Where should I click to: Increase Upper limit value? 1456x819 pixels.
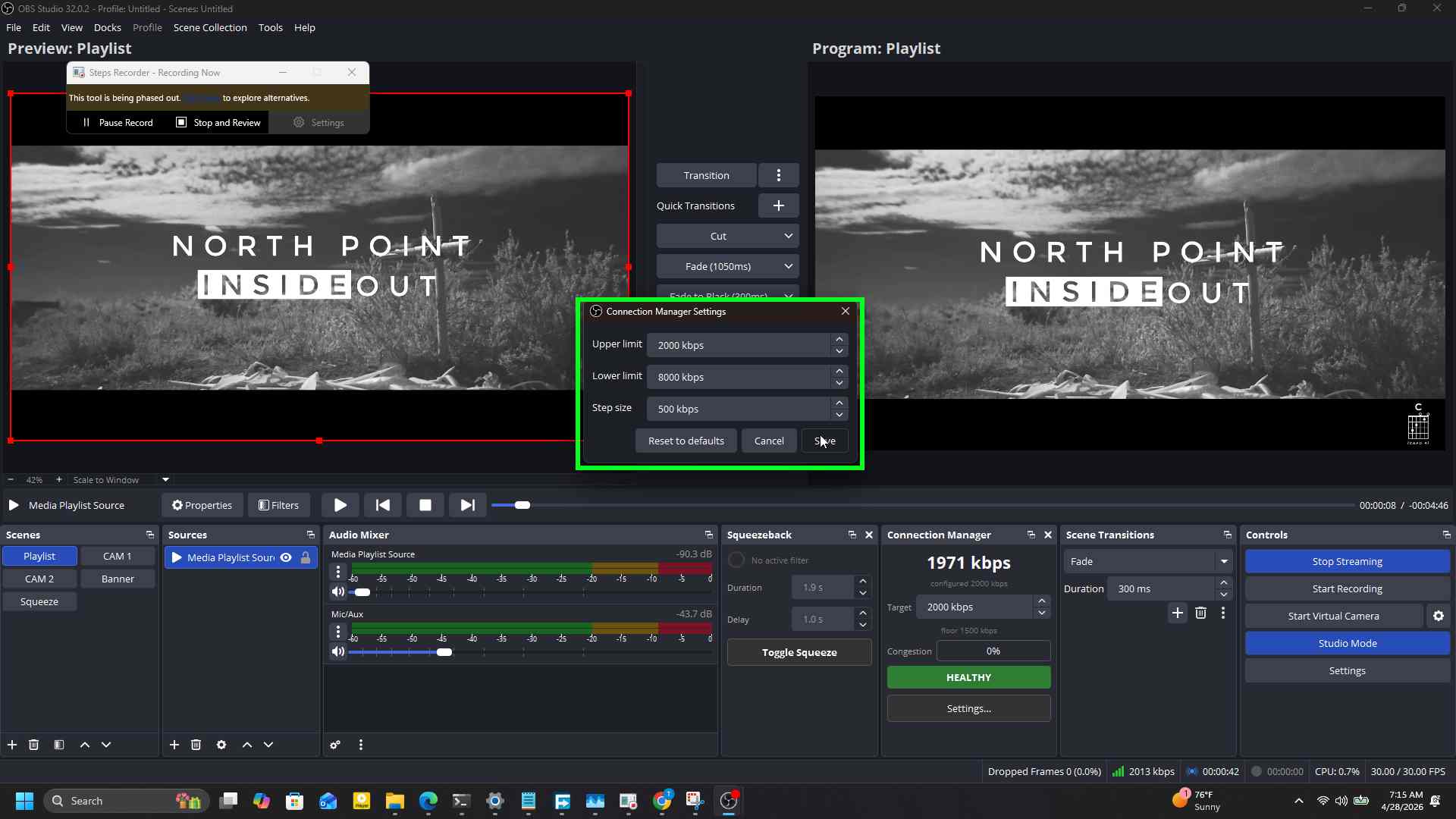tap(839, 339)
